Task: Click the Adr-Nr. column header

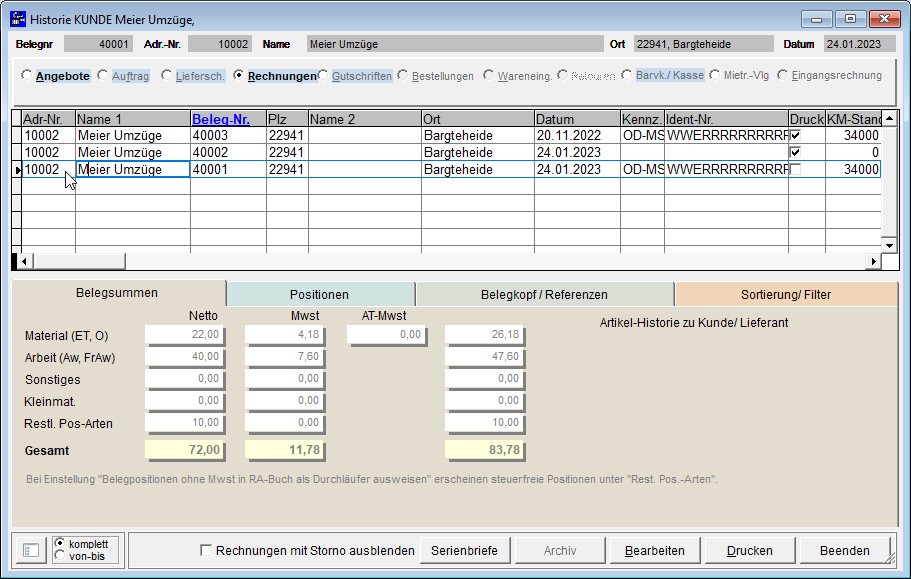Action: pyautogui.click(x=49, y=119)
